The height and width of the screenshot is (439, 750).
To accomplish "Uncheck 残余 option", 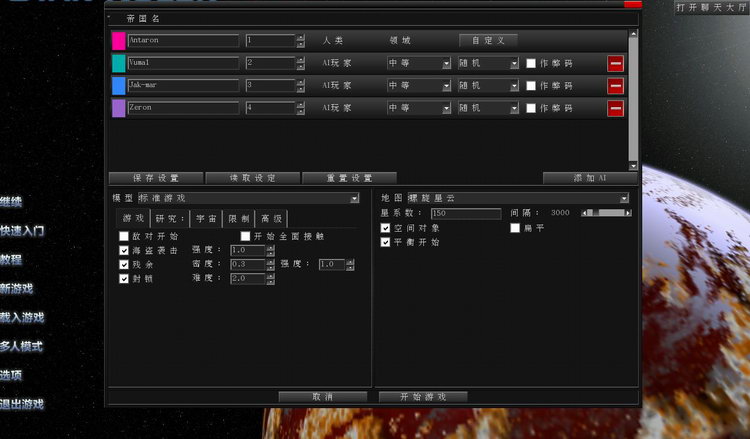I will 124,264.
